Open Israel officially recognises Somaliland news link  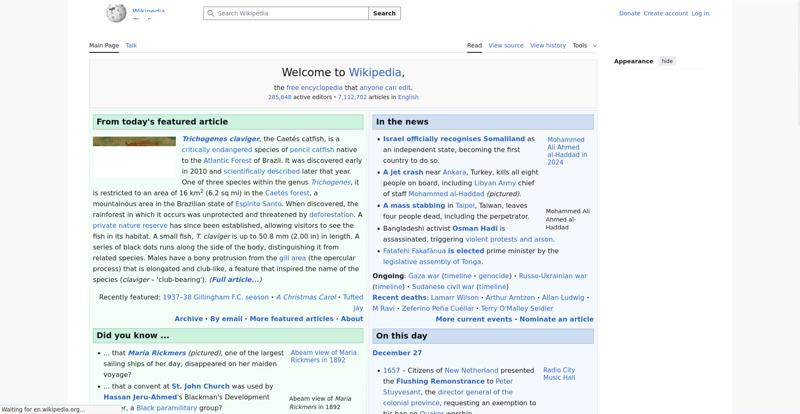tap(453, 139)
